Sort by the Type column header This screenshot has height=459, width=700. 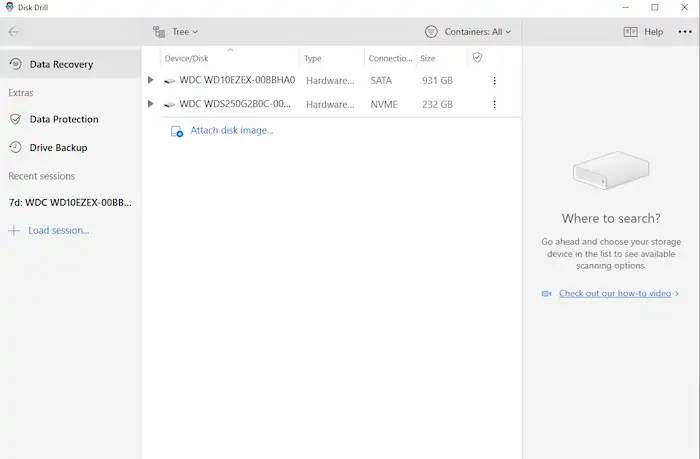pos(312,58)
